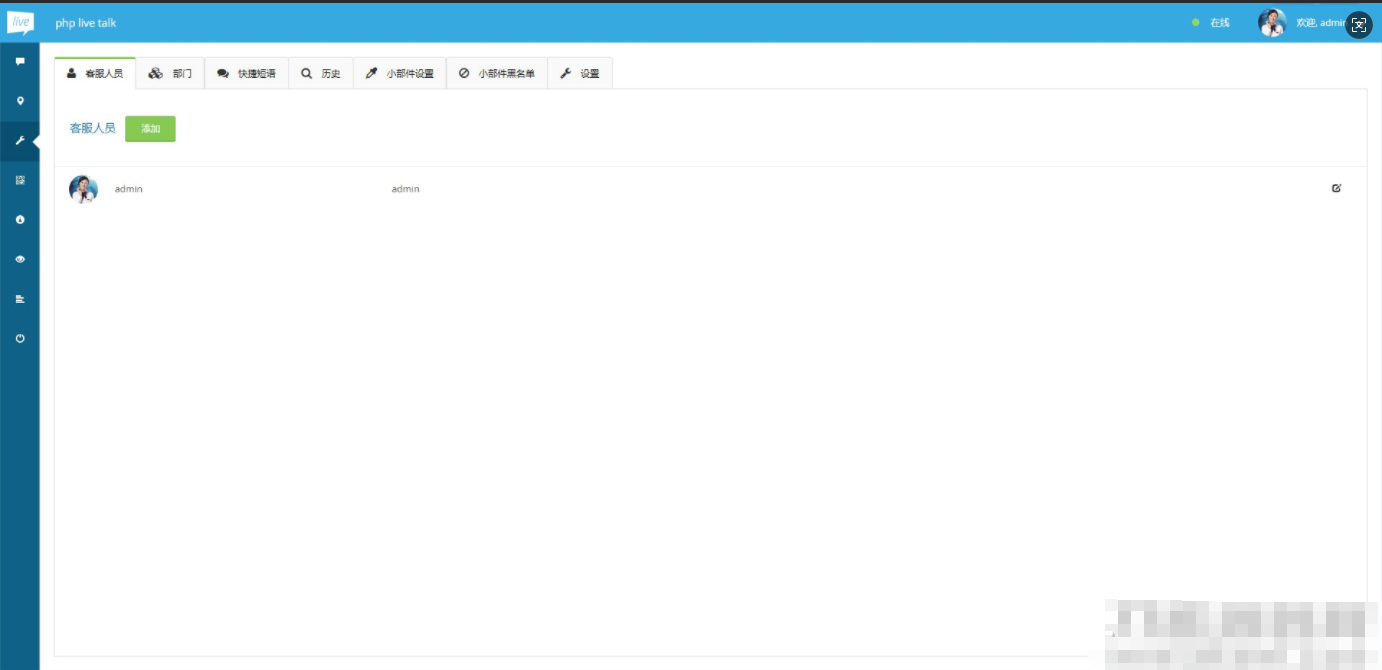Switch to the 快捷短语 tab
Image resolution: width=1382 pixels, height=670 pixels.
(247, 74)
